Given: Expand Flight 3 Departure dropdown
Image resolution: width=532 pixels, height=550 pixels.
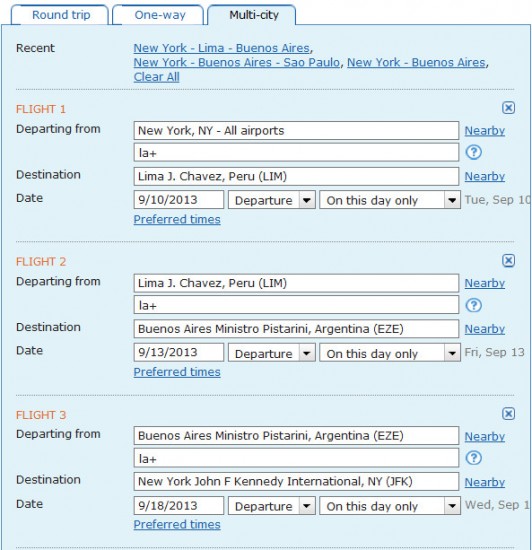Looking at the screenshot, I should pyautogui.click(x=272, y=506).
